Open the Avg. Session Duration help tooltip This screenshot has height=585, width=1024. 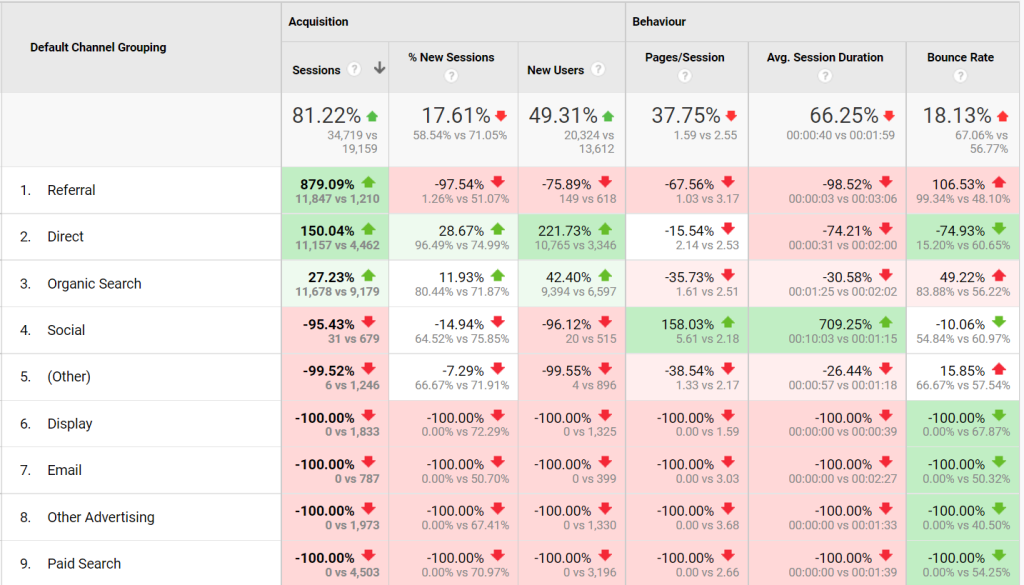[825, 74]
